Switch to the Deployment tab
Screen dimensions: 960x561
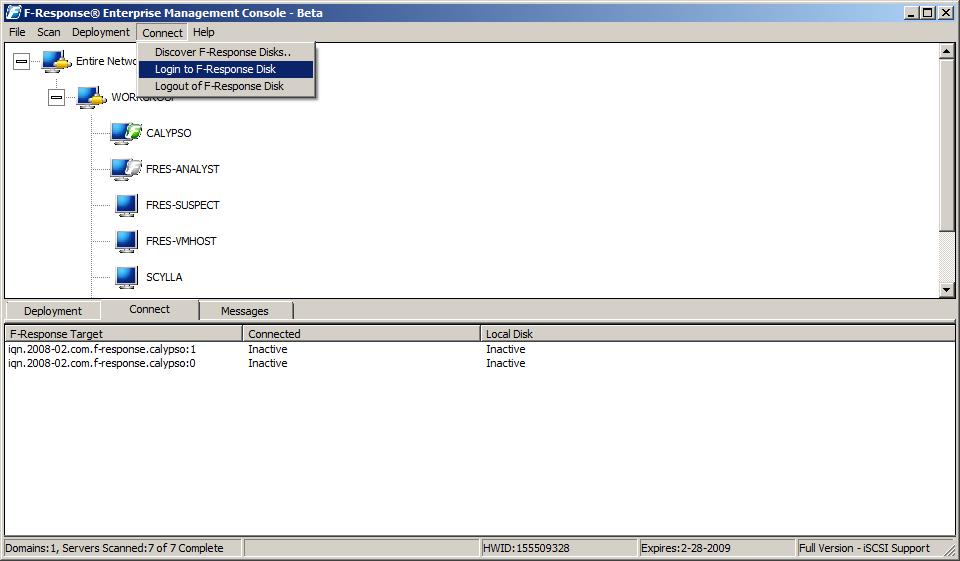pyautogui.click(x=53, y=311)
